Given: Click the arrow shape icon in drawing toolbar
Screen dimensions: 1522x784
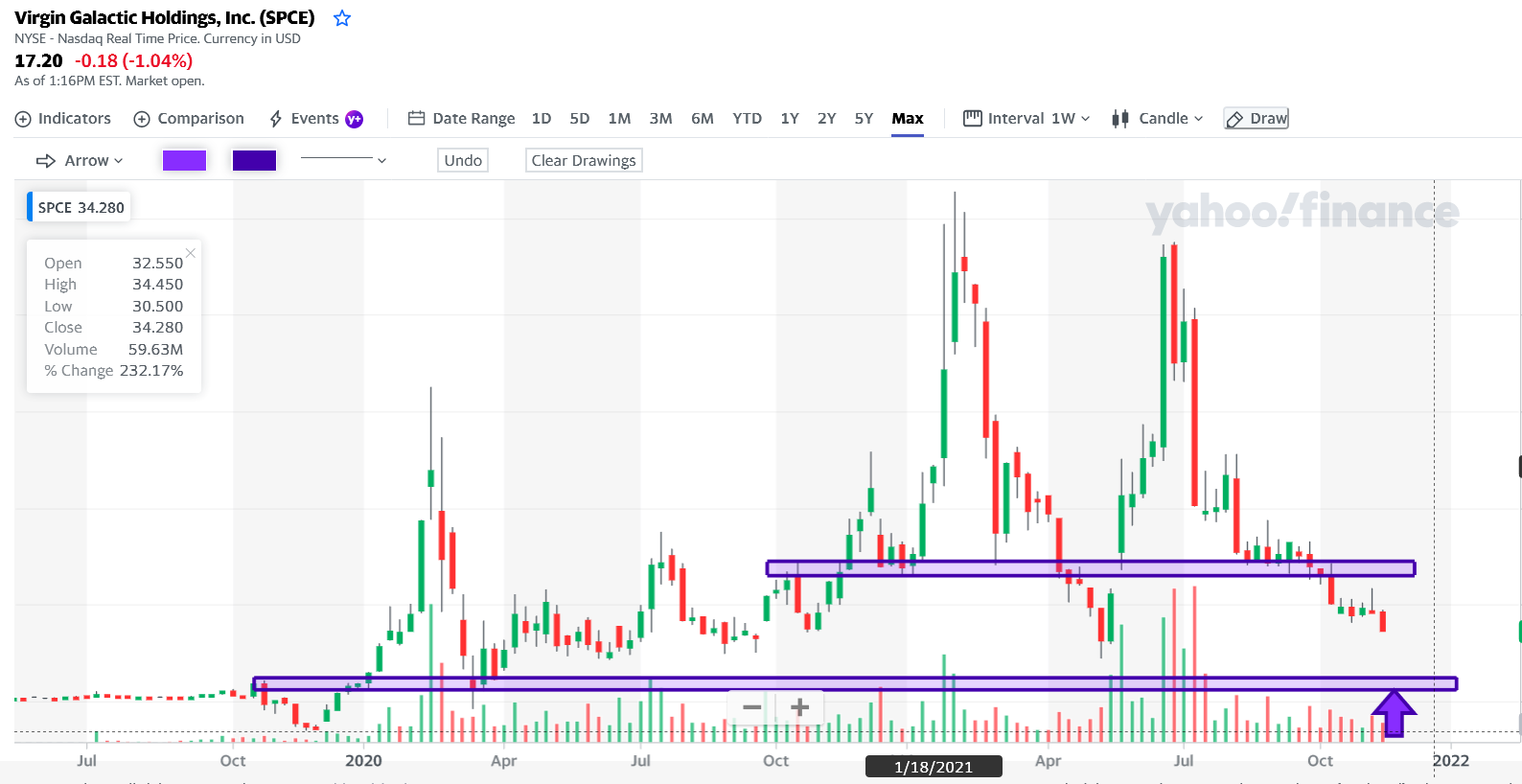Looking at the screenshot, I should [46, 161].
